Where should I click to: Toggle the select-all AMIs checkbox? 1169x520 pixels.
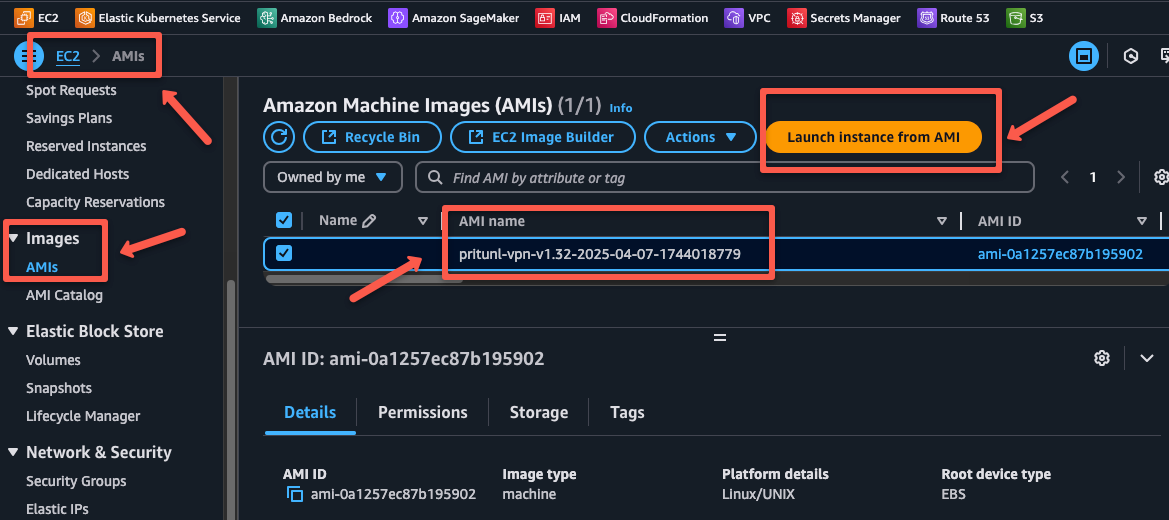coord(284,220)
